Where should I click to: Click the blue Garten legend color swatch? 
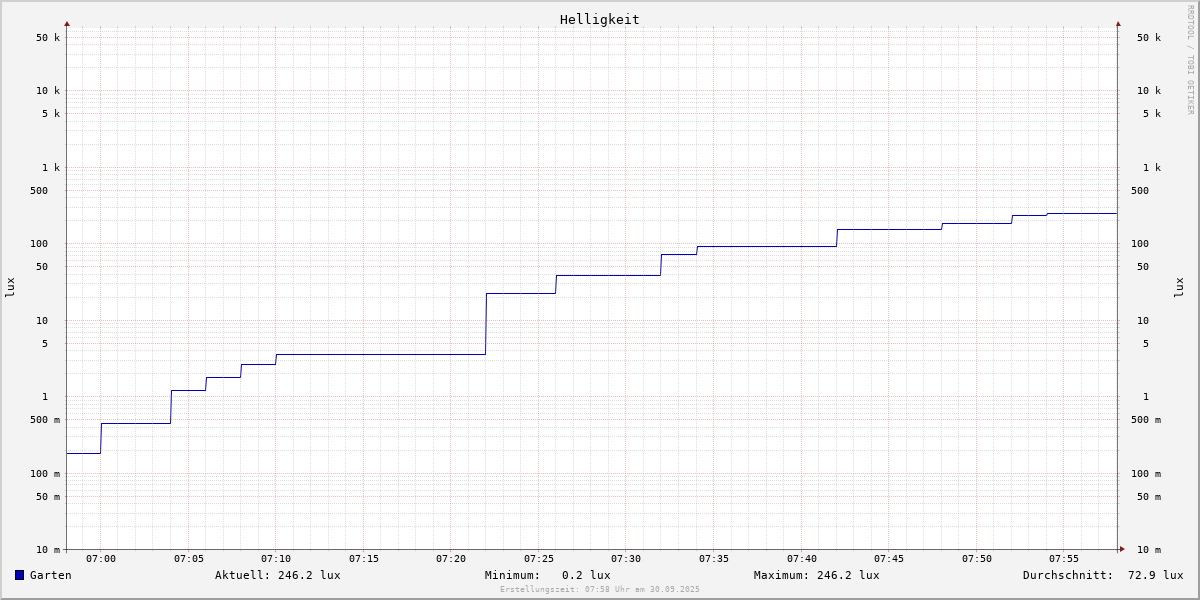(19, 575)
